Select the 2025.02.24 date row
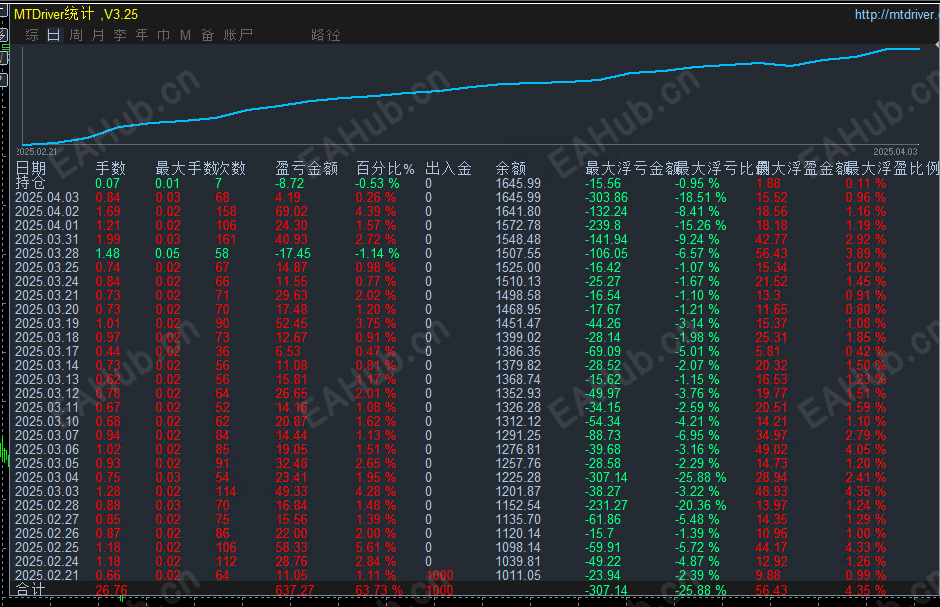The height and width of the screenshot is (607, 940). (47, 561)
